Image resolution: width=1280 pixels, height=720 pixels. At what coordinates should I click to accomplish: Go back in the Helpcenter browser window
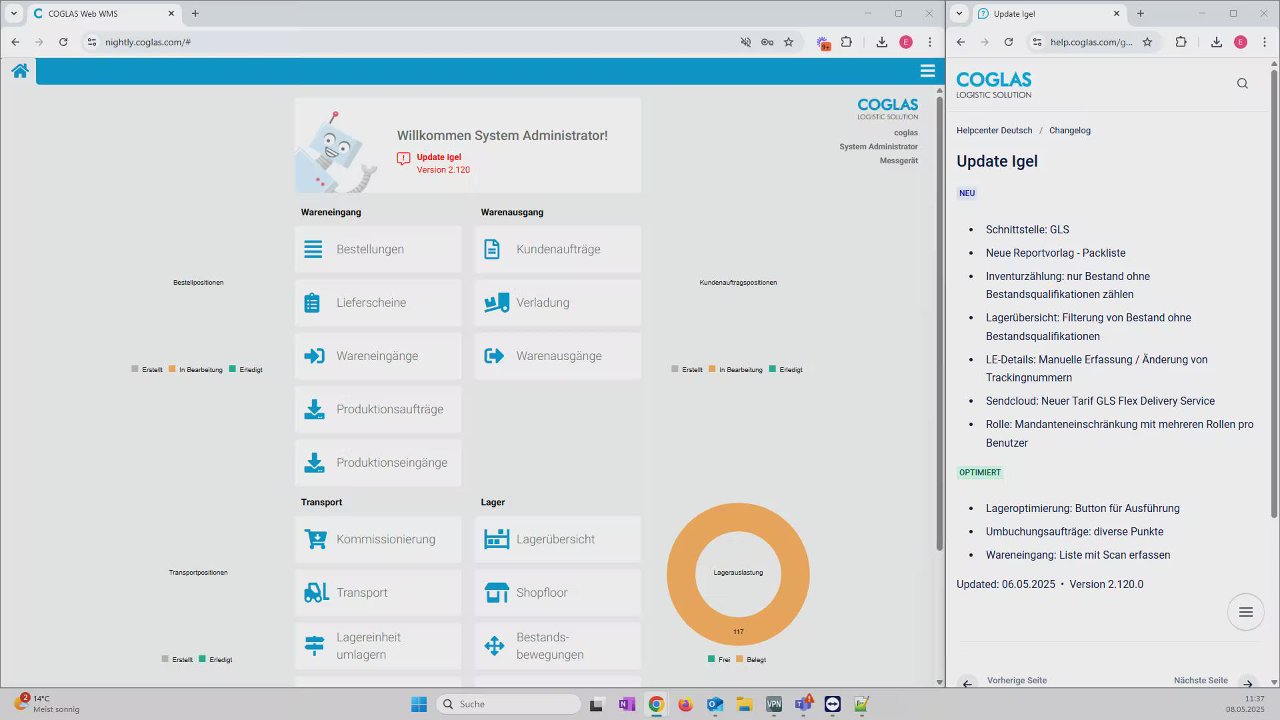(x=961, y=42)
